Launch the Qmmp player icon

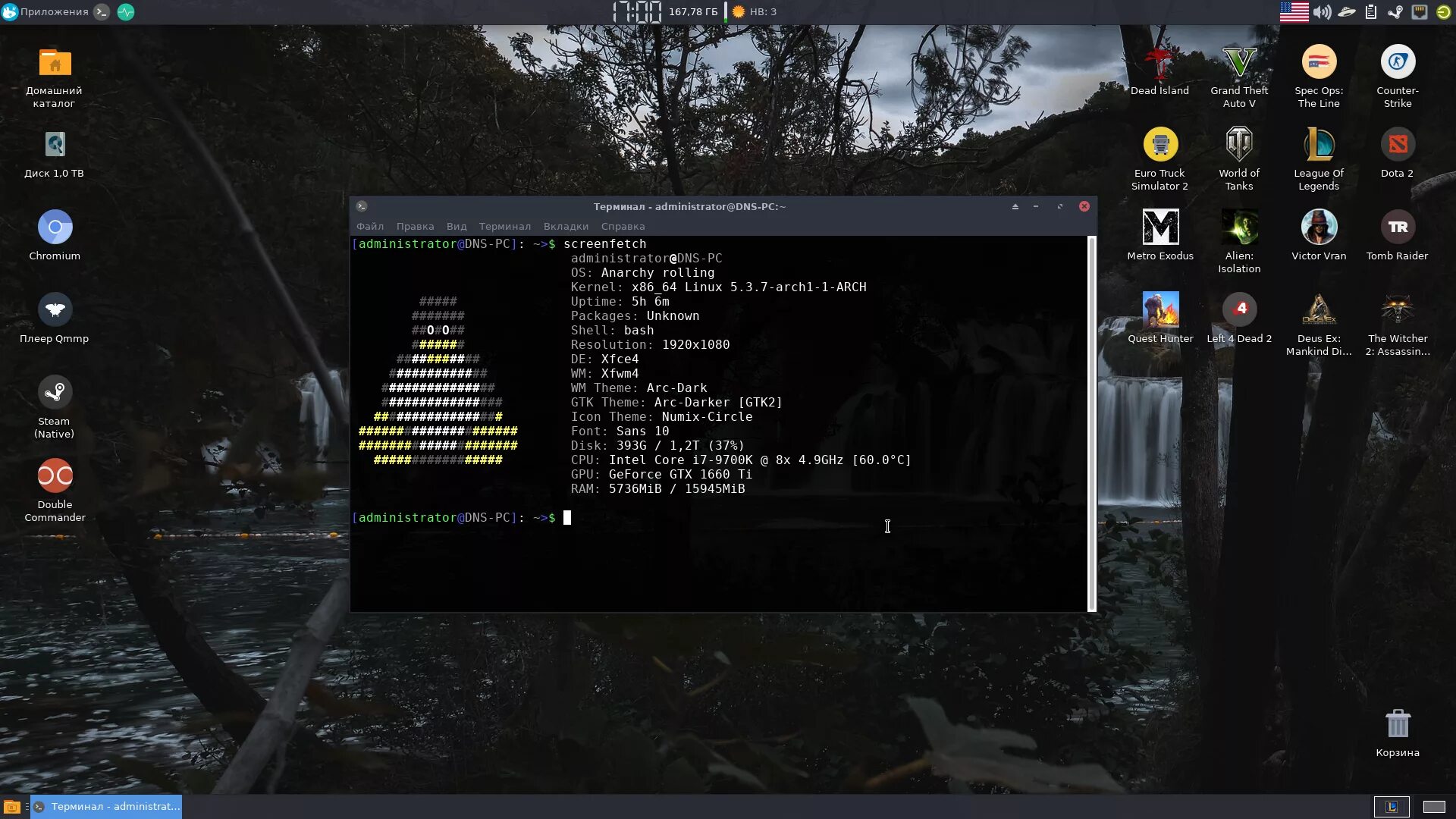55,309
